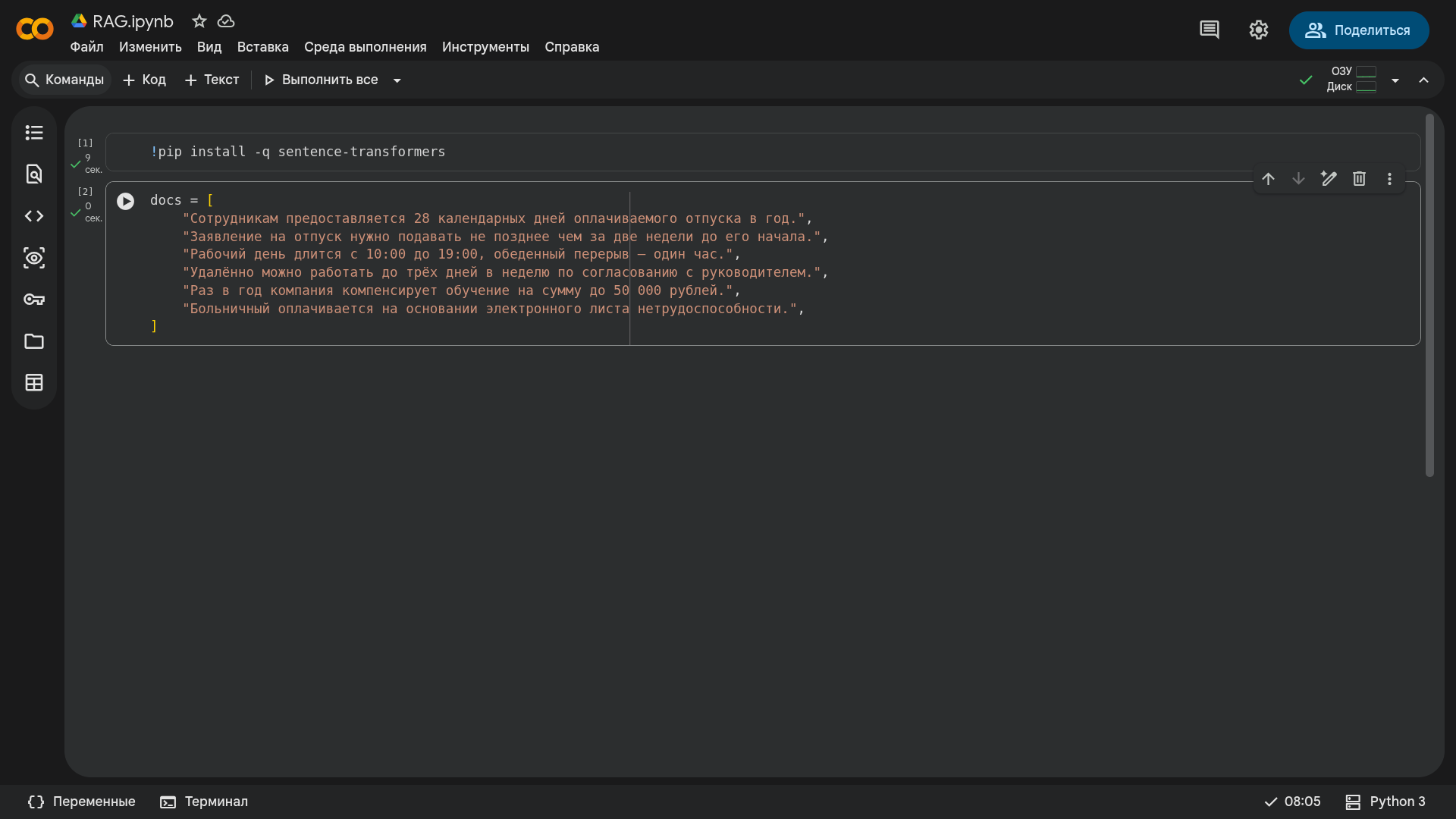This screenshot has width=1456, height=819.
Task: Open the comments icon in header
Action: coord(1210,30)
